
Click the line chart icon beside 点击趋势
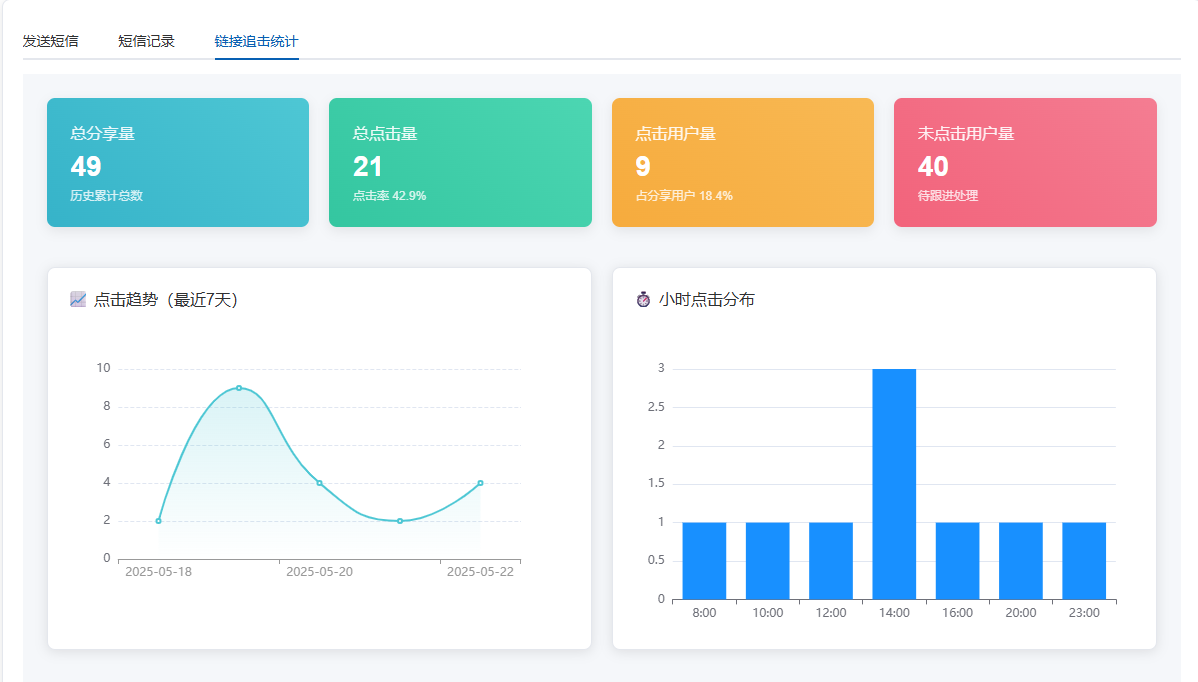[x=78, y=299]
